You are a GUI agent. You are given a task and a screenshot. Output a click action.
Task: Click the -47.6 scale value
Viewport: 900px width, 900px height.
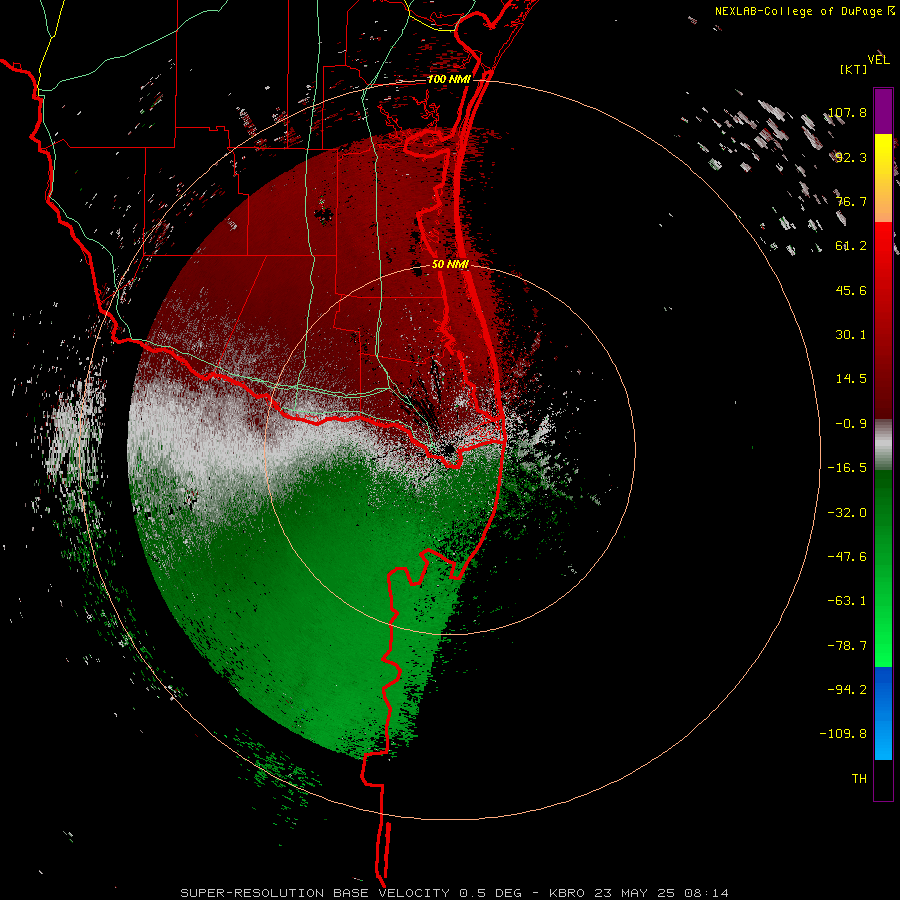847,557
